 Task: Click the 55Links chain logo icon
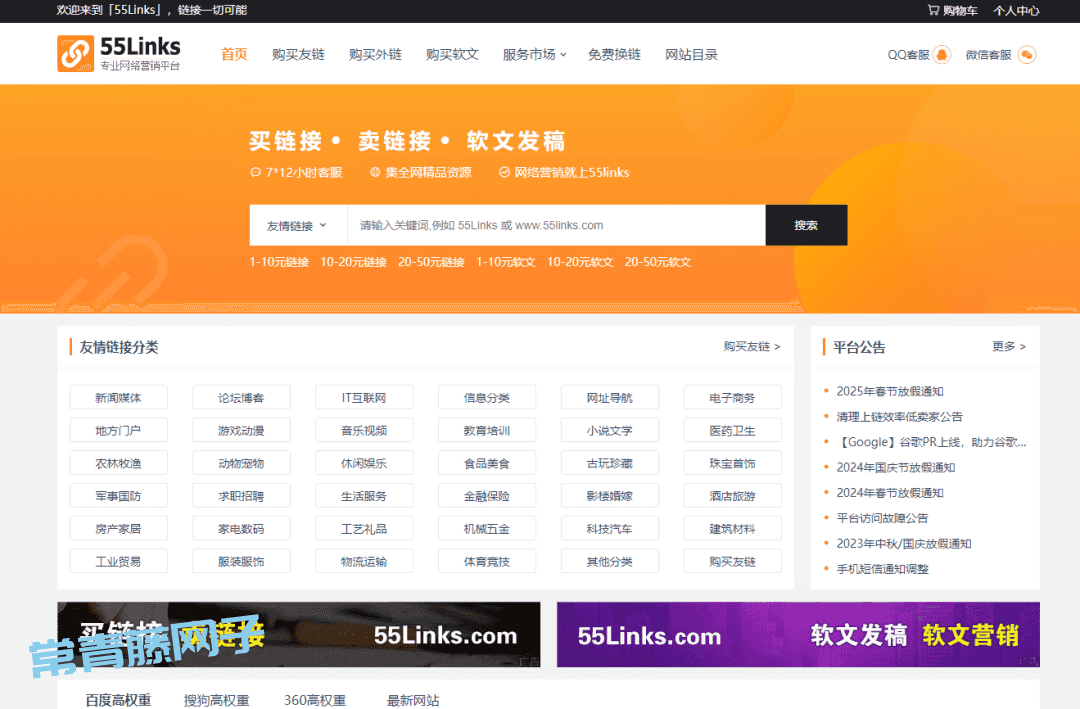point(75,54)
